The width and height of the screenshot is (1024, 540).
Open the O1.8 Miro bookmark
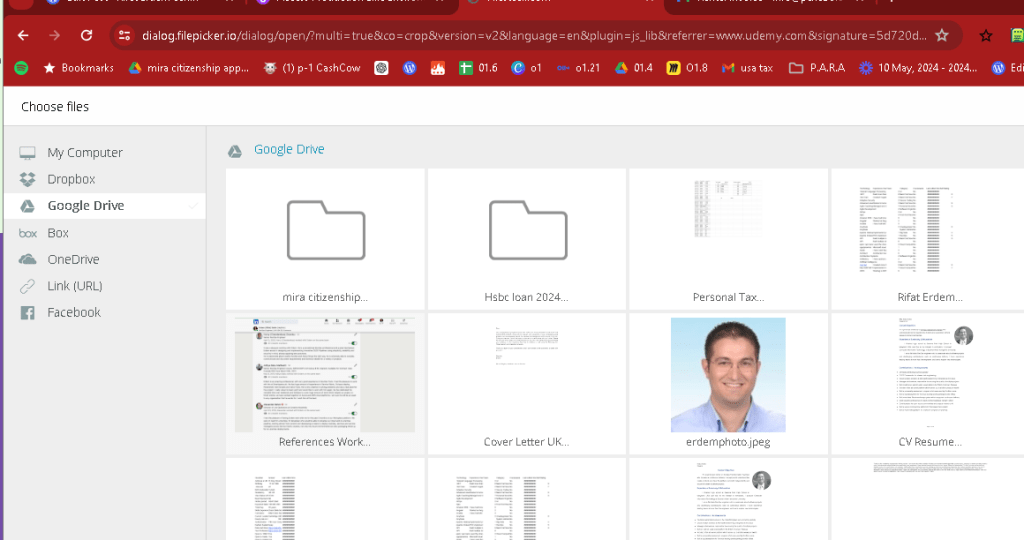[x=687, y=68]
